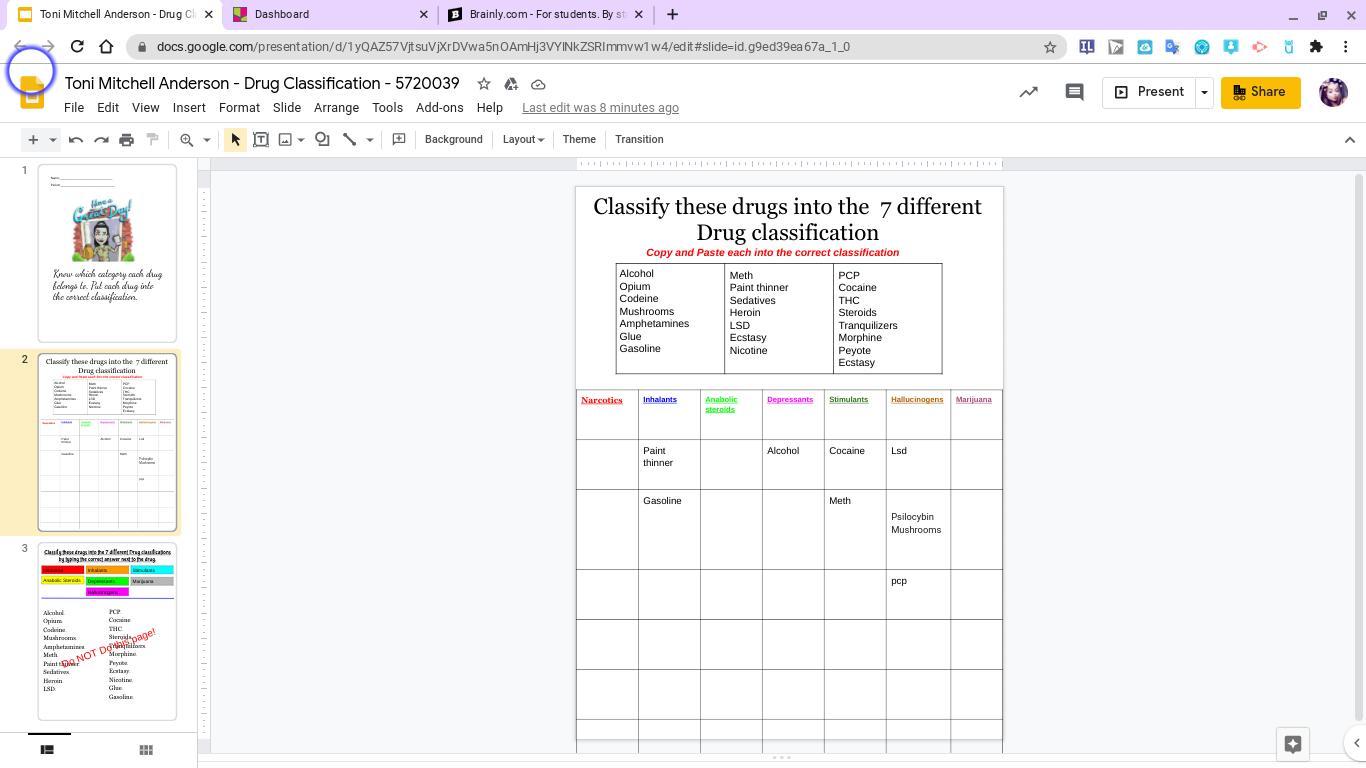The image size is (1366, 768).
Task: Add a new slide with the plus button
Action: (x=33, y=140)
